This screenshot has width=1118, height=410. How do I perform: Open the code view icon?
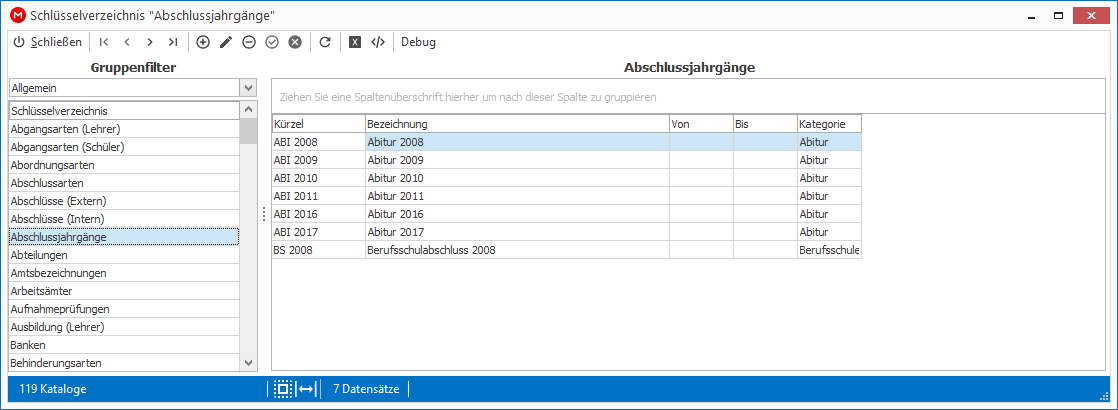click(378, 42)
